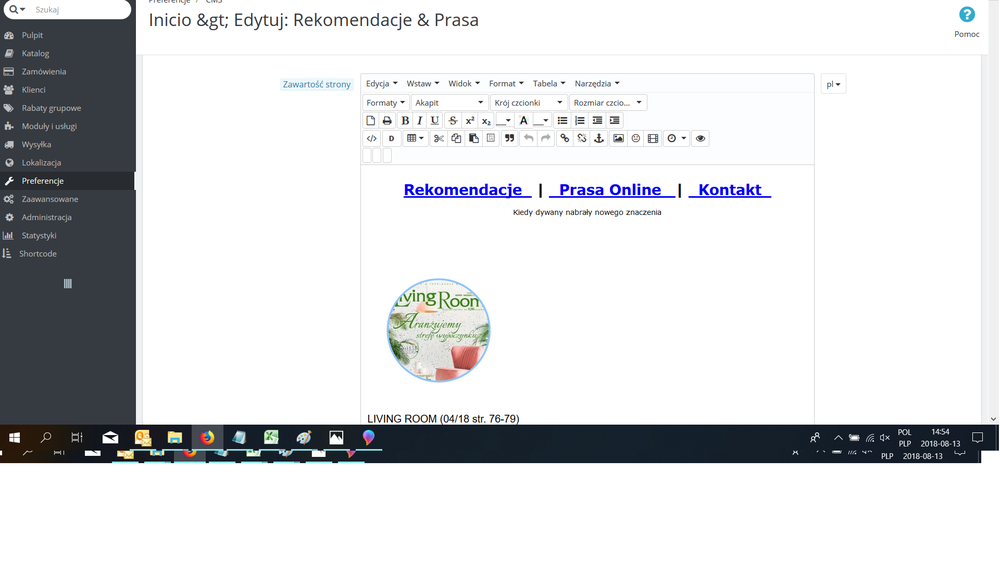Image resolution: width=1000 pixels, height=562 pixels.
Task: Expand the search options magnifier dropdown
Action: (17, 10)
